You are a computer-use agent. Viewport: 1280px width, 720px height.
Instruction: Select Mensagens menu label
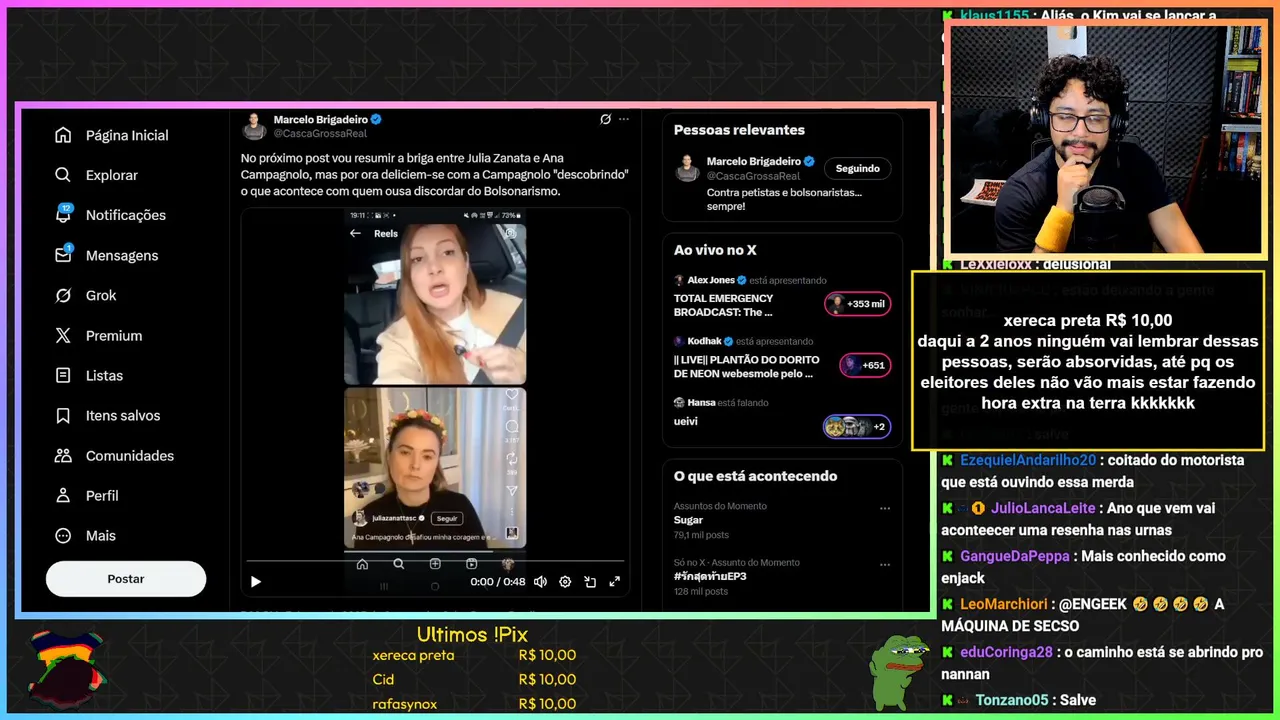pos(122,255)
